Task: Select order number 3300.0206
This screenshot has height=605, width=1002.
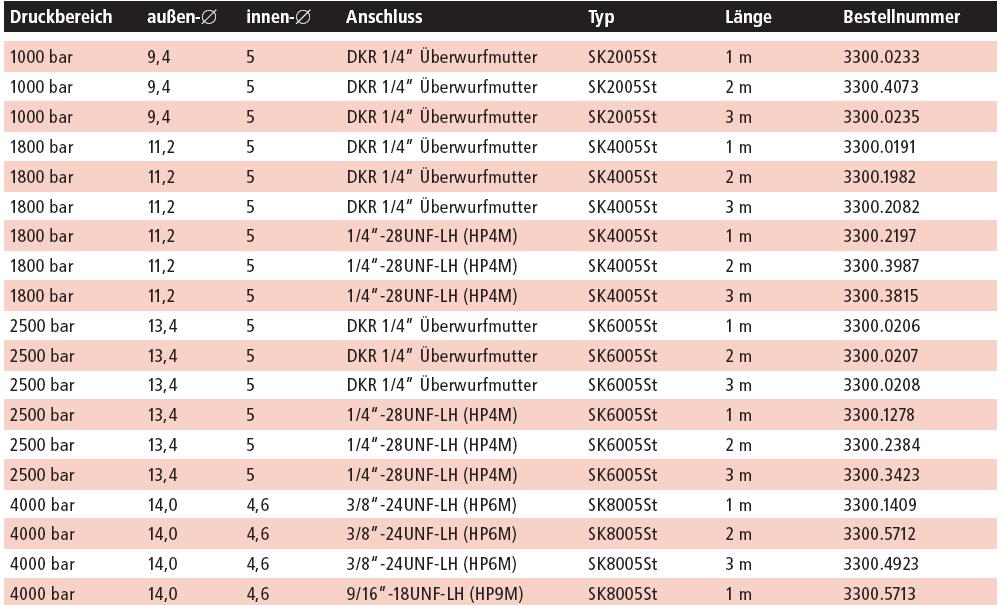Action: click(x=880, y=326)
